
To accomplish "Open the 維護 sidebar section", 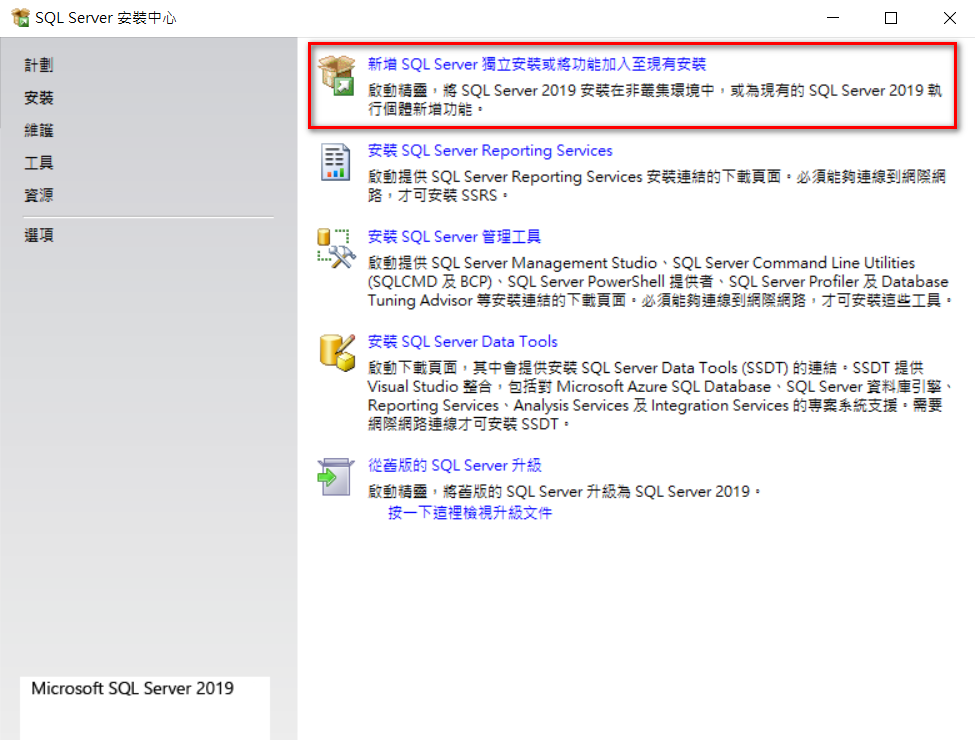I will [39, 130].
